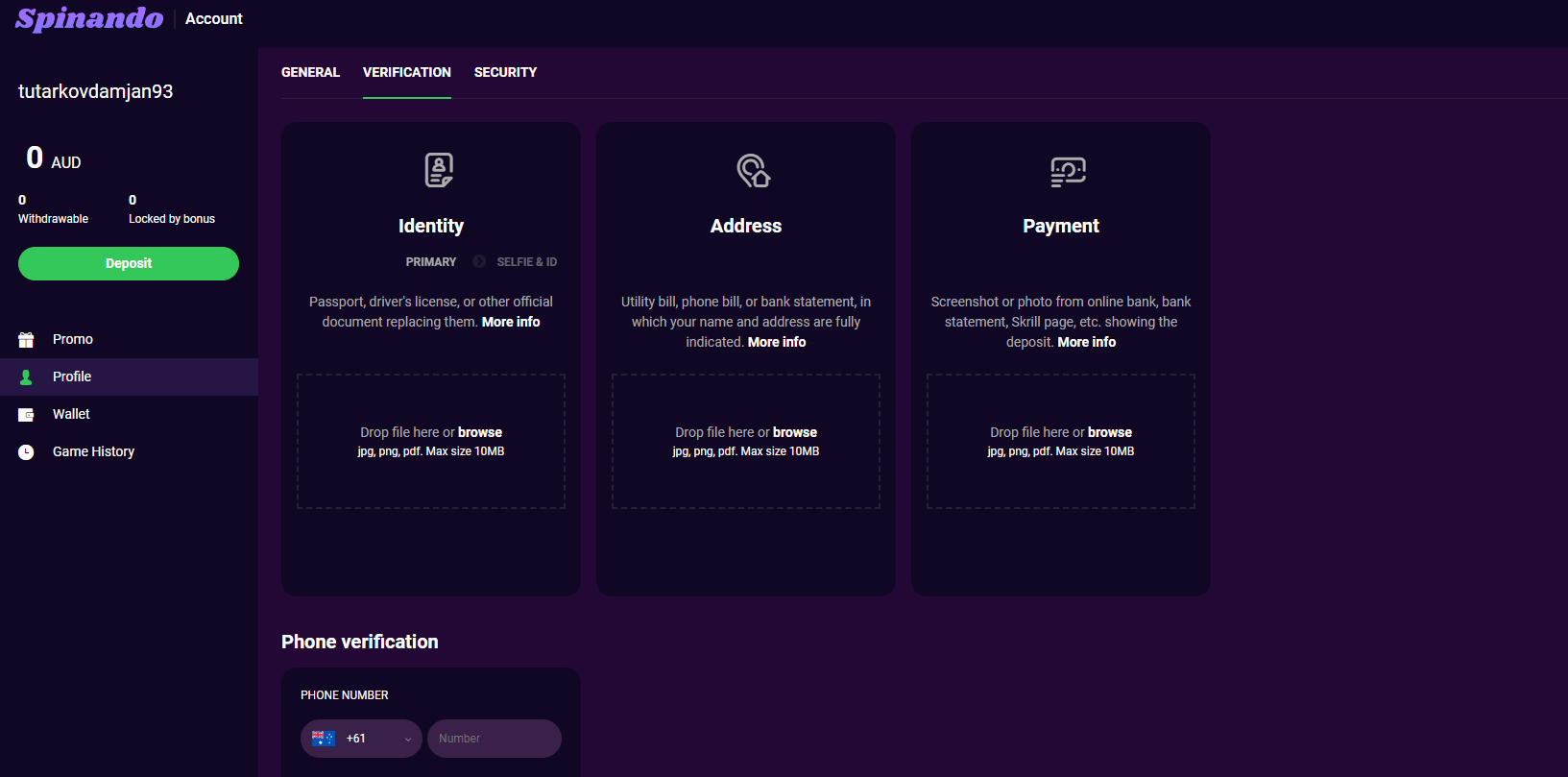Click the Promo gift icon
The height and width of the screenshot is (777, 1568).
(26, 339)
